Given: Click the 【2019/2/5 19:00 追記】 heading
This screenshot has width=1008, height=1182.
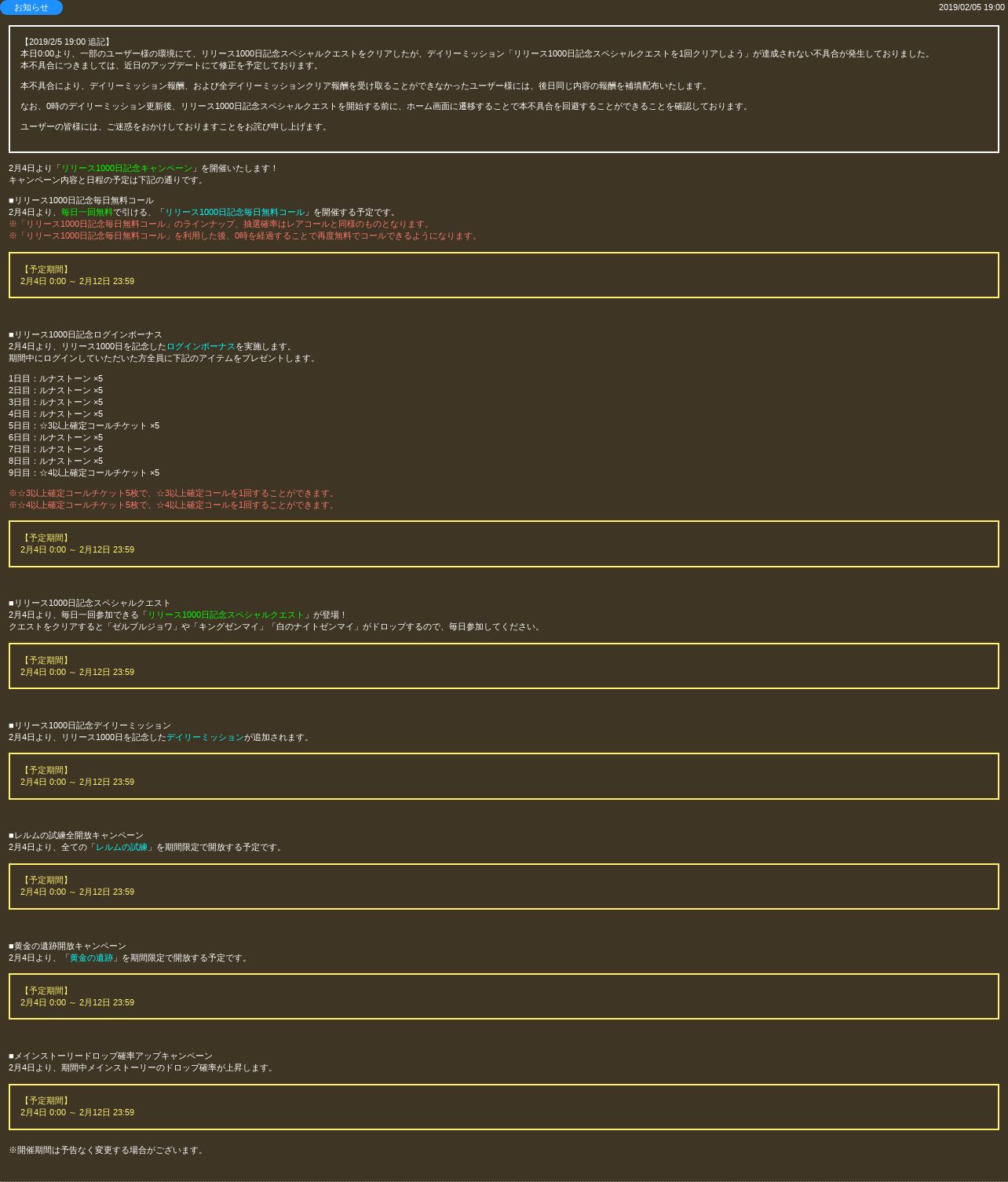Looking at the screenshot, I should pos(67,42).
